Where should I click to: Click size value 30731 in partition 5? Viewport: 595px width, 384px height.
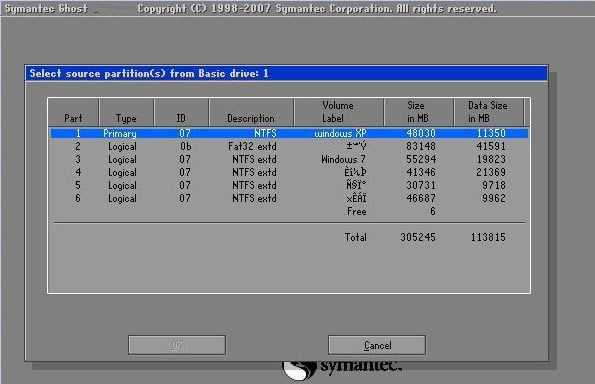click(x=421, y=185)
